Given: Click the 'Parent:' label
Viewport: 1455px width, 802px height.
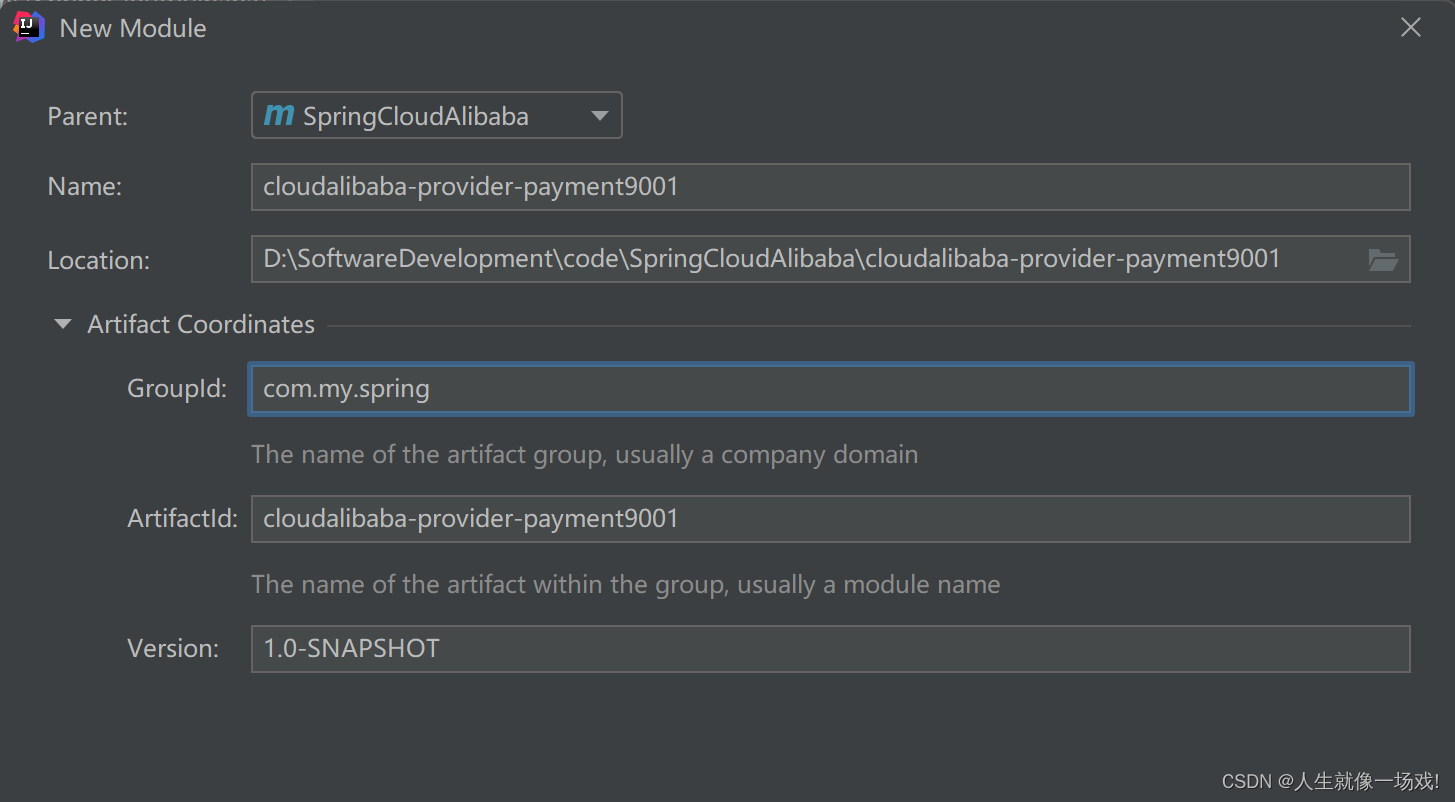Looking at the screenshot, I should click(88, 116).
